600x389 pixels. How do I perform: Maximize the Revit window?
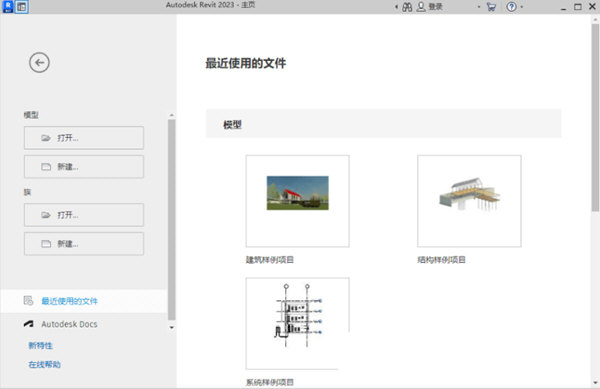pos(578,7)
